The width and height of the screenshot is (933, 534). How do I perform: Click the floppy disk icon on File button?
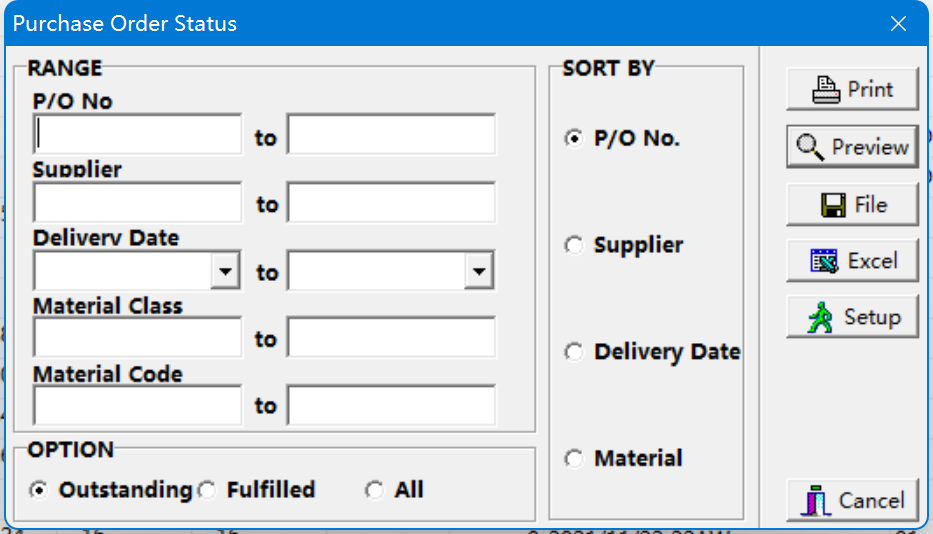(x=833, y=205)
